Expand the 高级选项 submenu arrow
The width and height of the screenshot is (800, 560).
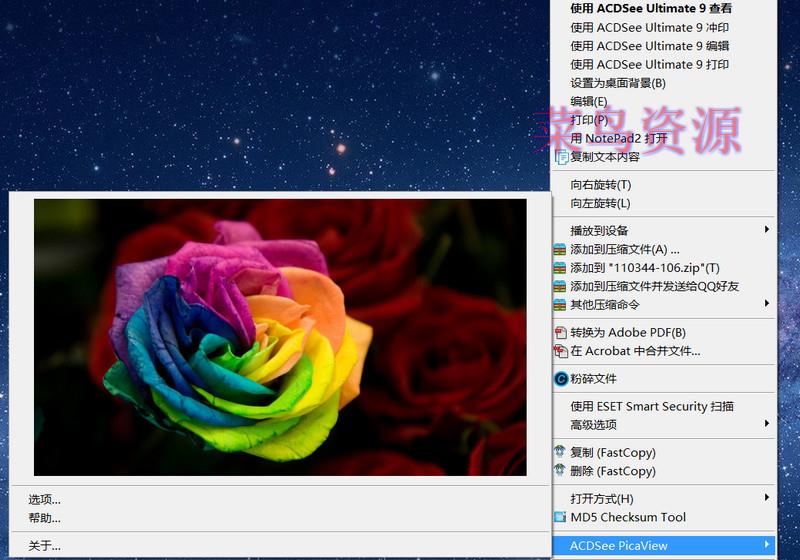[766, 424]
